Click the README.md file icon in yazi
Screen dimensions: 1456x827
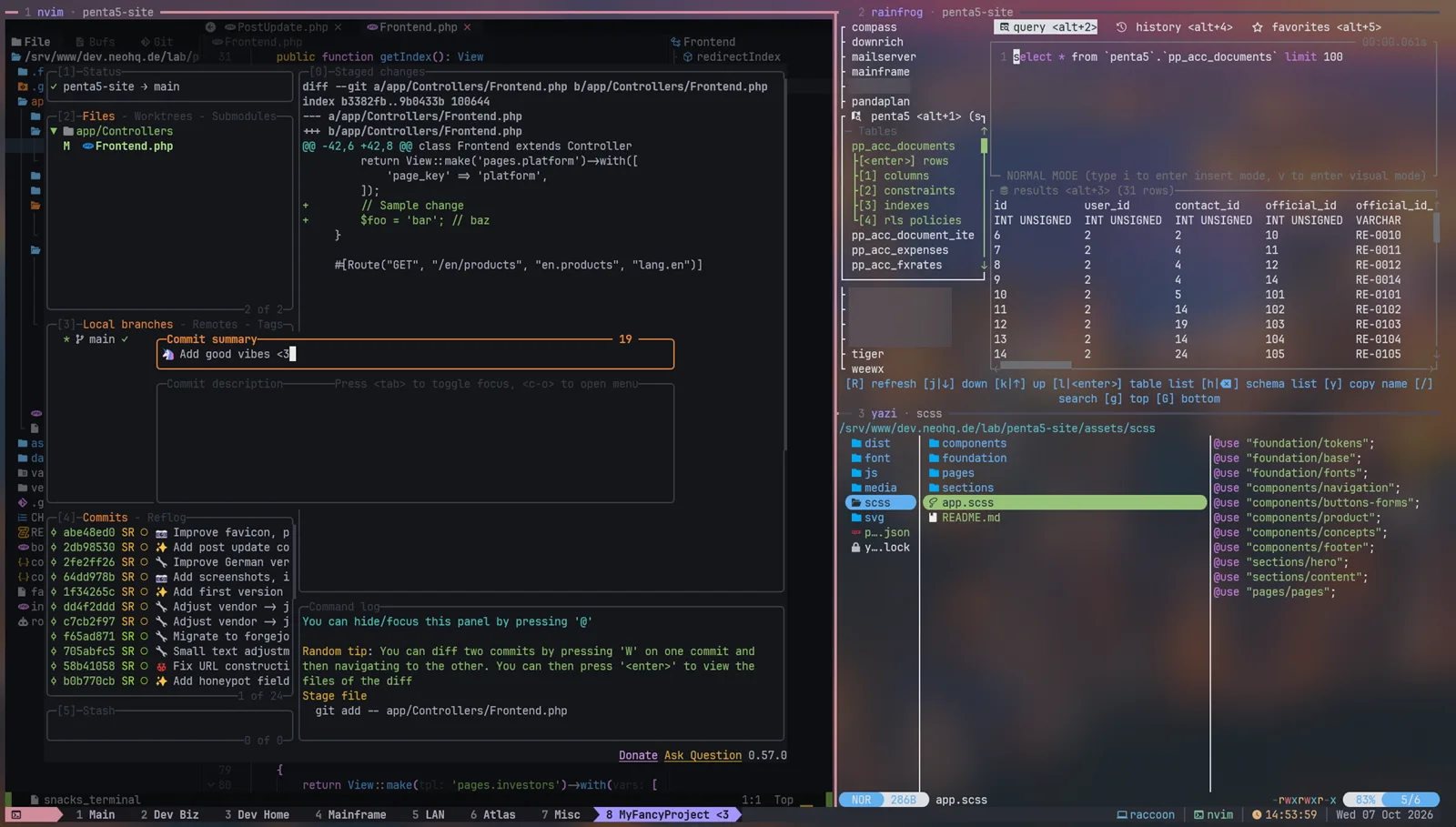[x=933, y=518]
